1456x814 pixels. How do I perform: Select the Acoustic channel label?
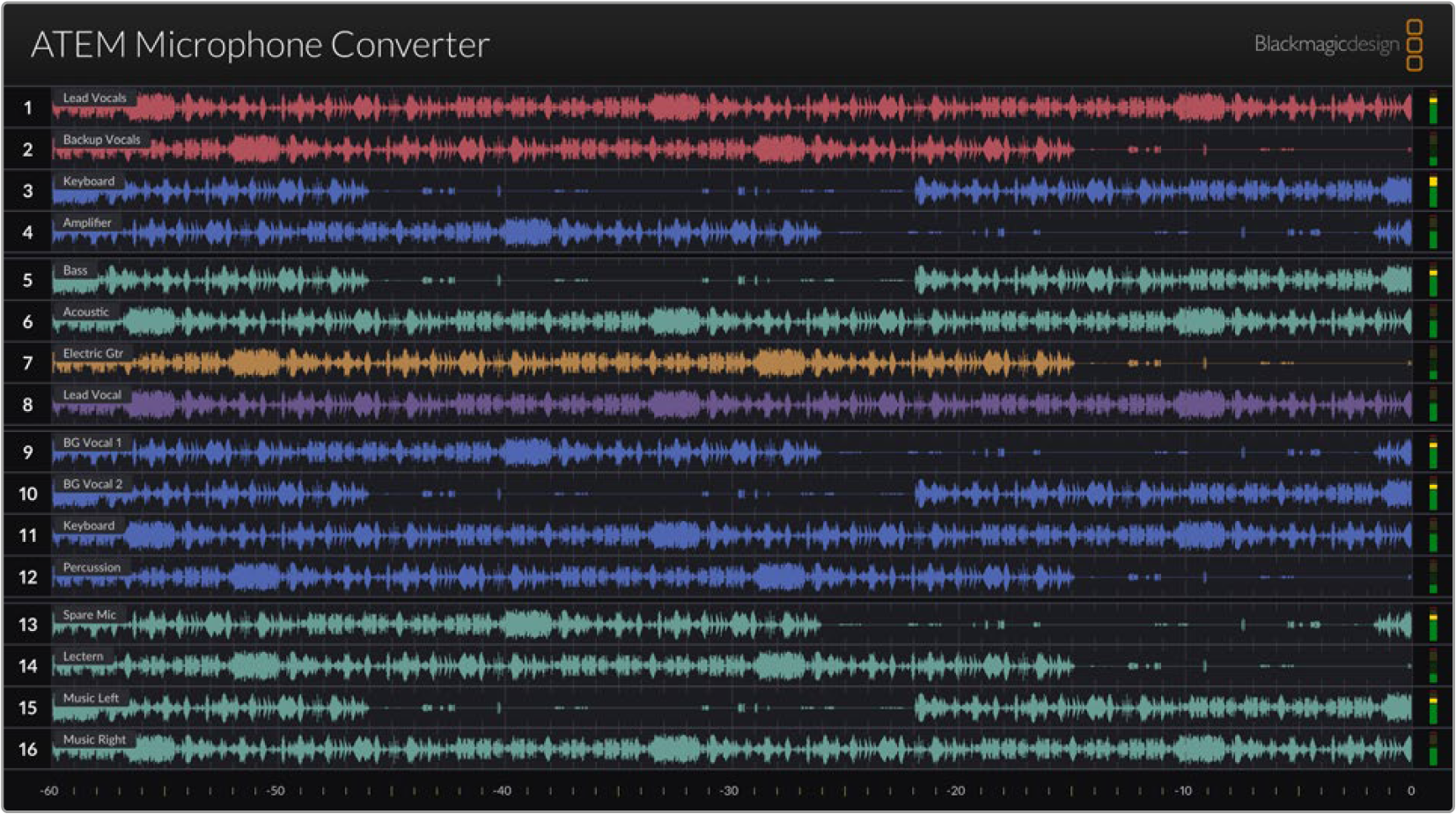[x=85, y=312]
